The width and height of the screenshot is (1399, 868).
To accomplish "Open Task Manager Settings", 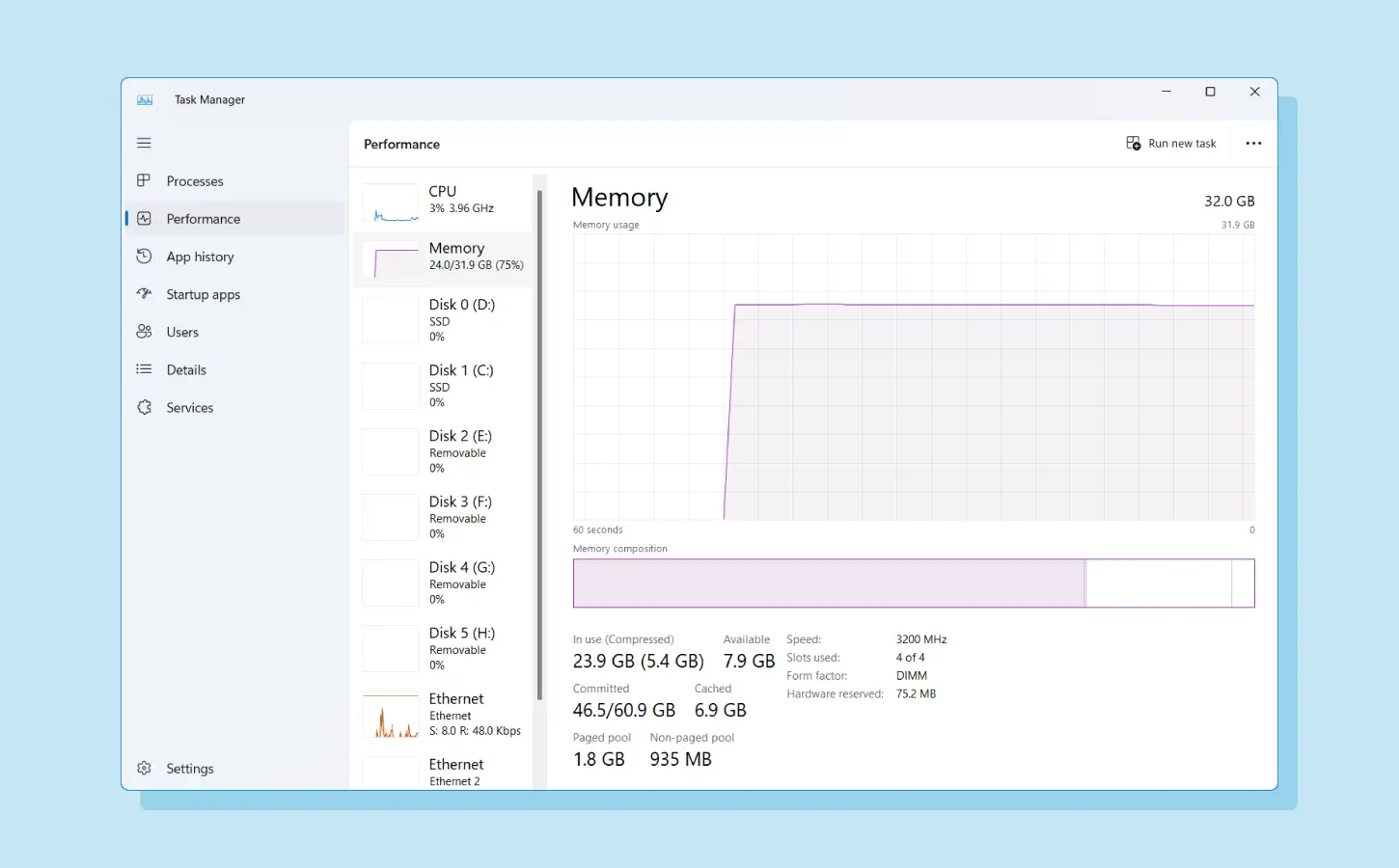I will click(189, 768).
